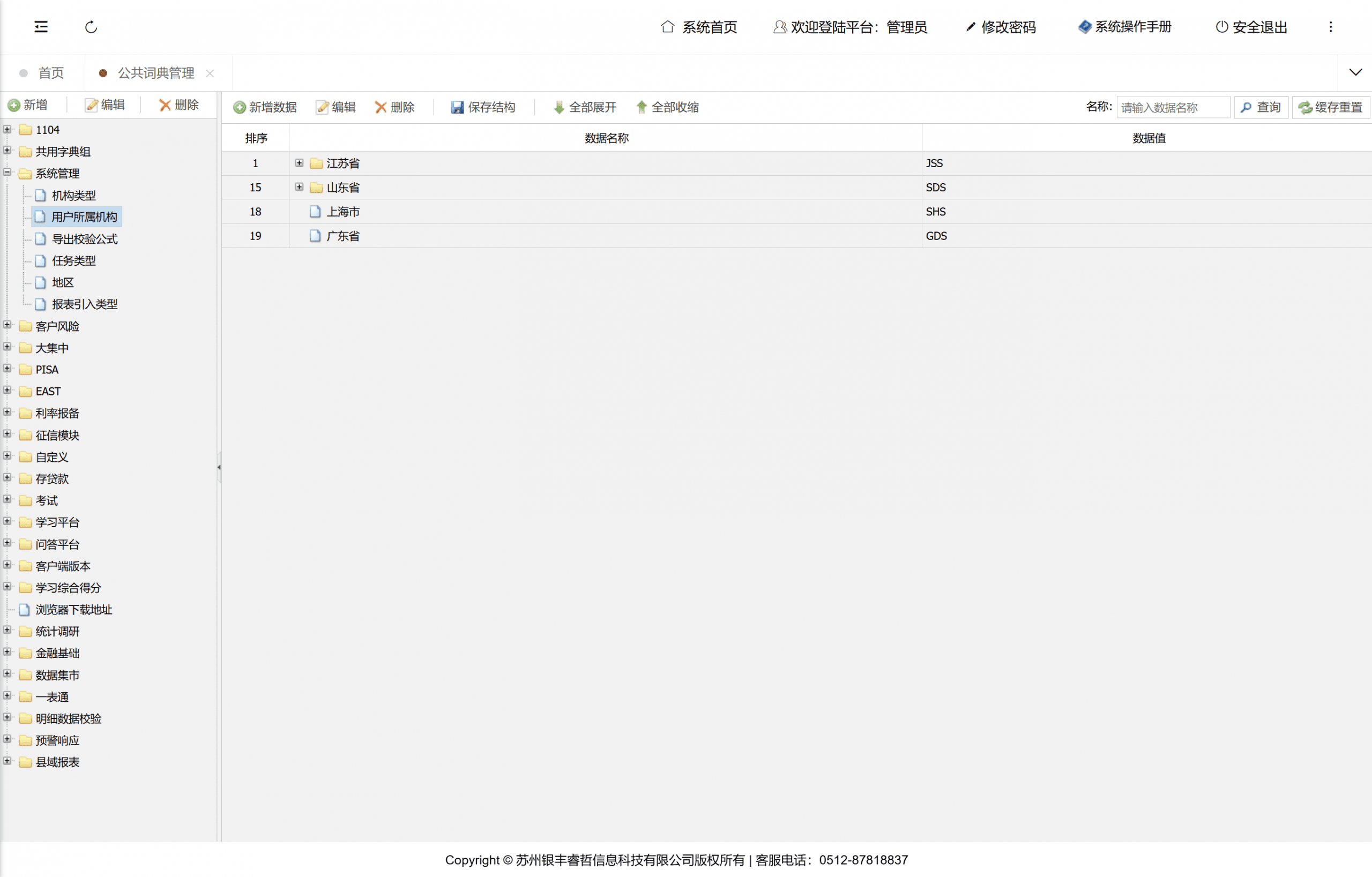Click the refresh page icon
This screenshot has height=877, width=1372.
91,27
